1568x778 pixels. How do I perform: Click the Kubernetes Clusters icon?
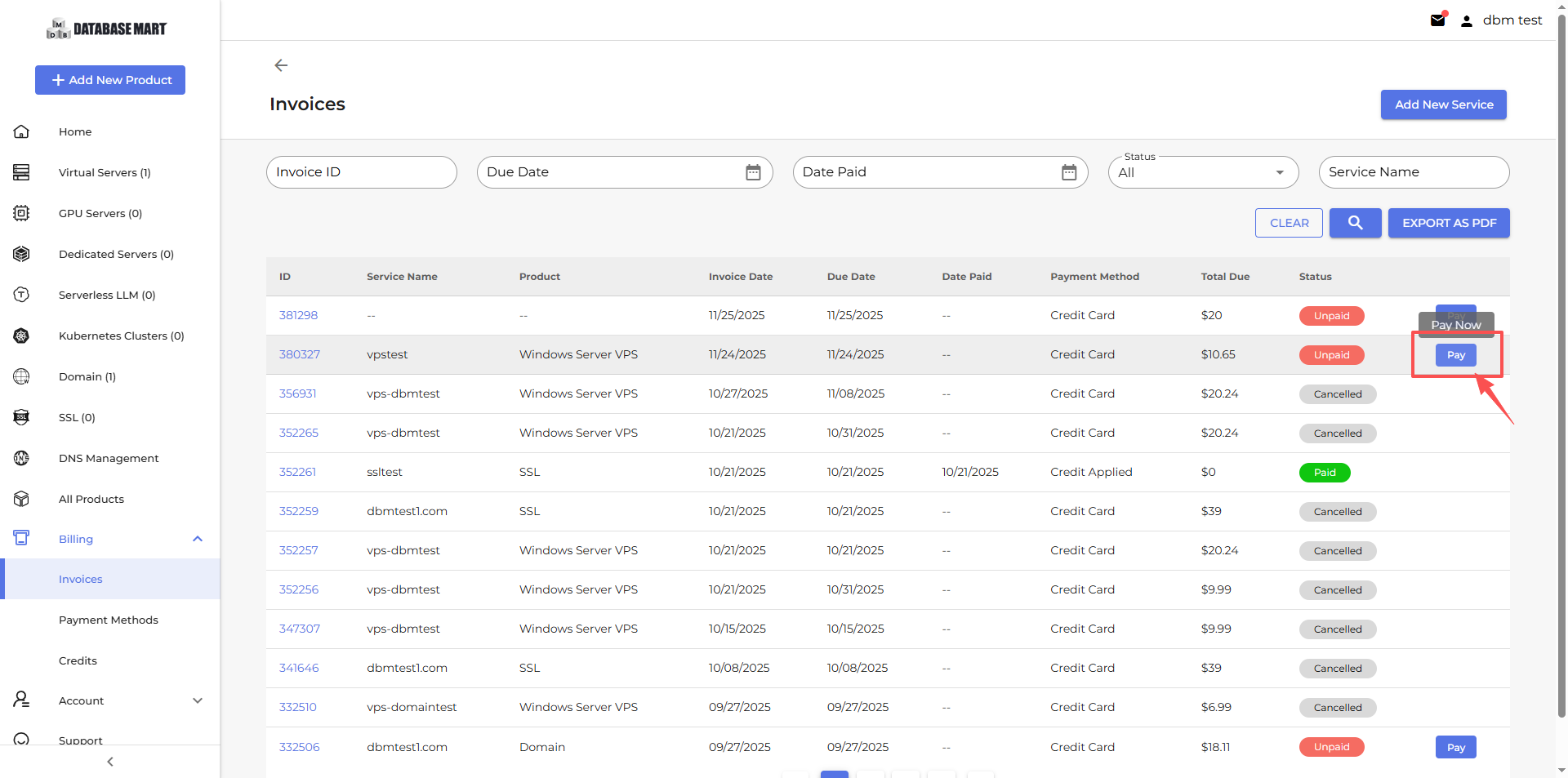tap(22, 336)
